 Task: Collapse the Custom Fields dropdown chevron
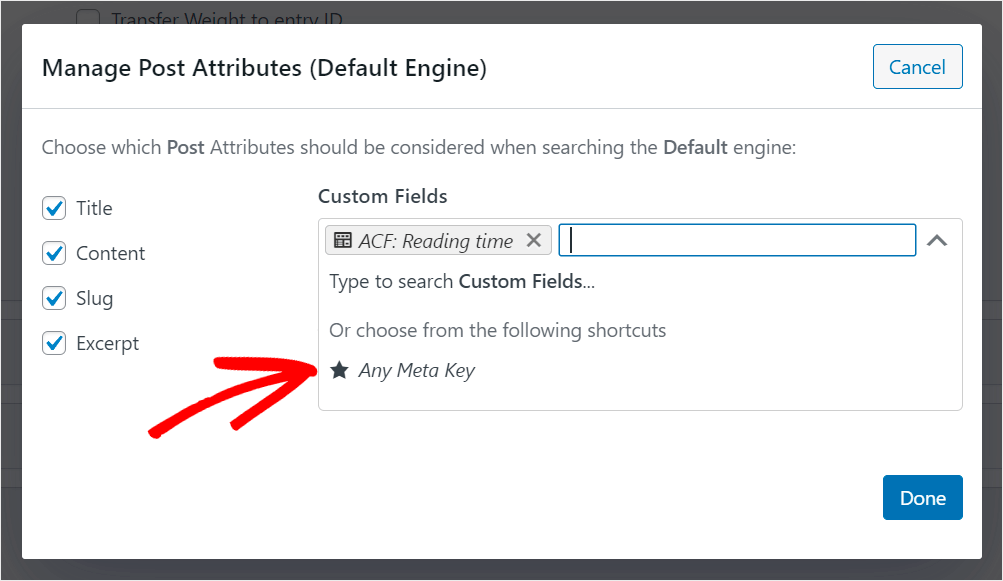pyautogui.click(x=937, y=241)
